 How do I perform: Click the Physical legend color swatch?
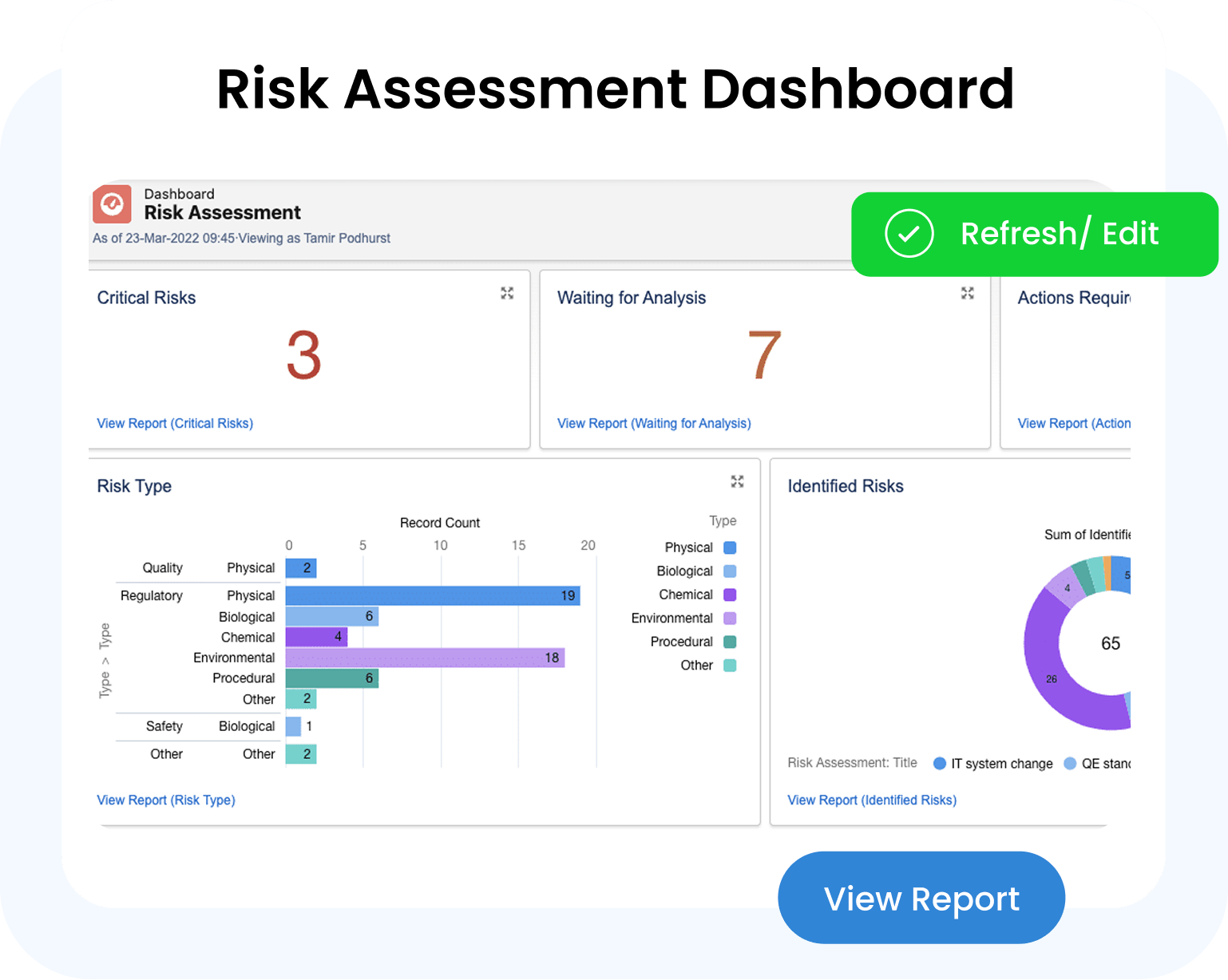(730, 547)
